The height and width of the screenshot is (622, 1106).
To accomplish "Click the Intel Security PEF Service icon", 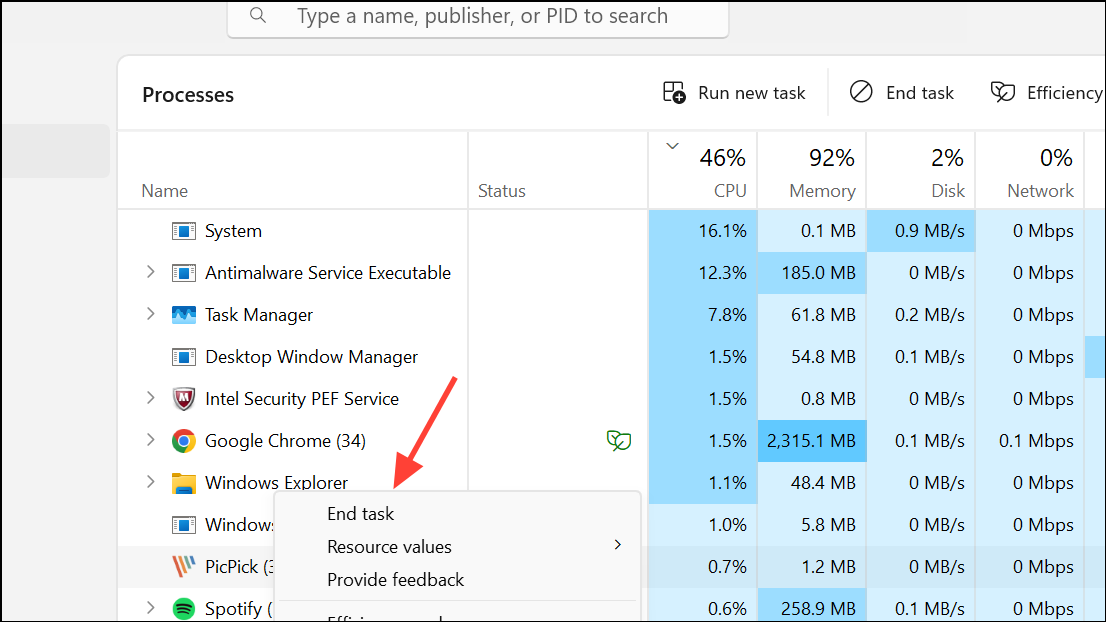I will 183,399.
